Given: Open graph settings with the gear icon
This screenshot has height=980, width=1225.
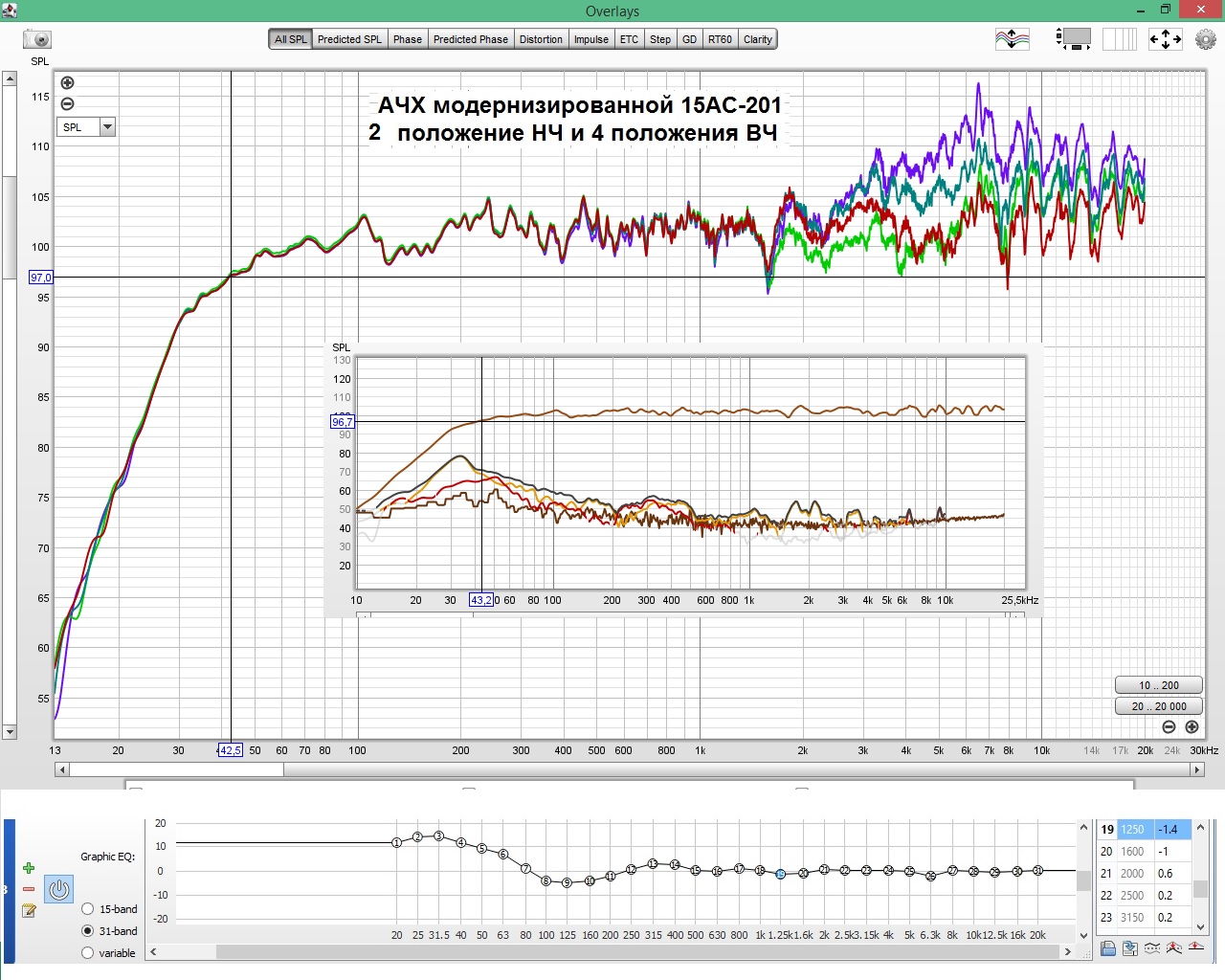Looking at the screenshot, I should click(x=1206, y=39).
